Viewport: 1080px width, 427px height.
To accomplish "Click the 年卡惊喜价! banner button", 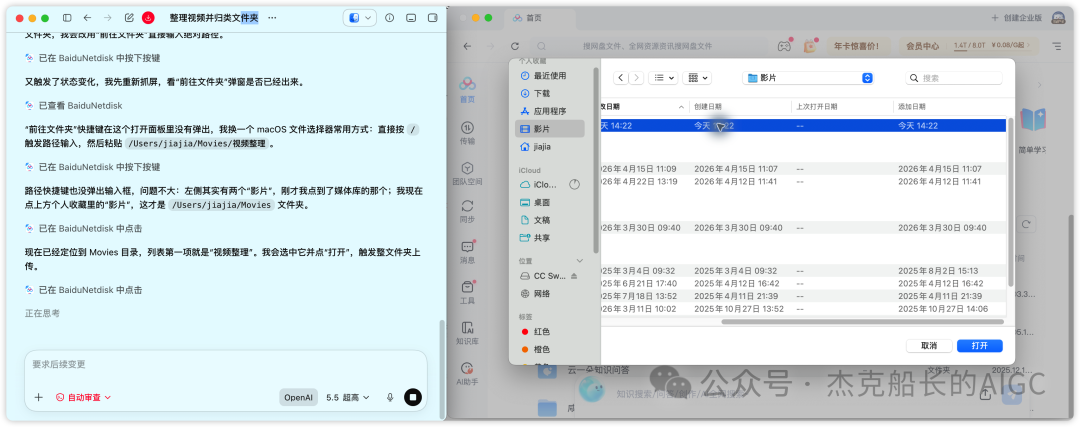I will [859, 46].
